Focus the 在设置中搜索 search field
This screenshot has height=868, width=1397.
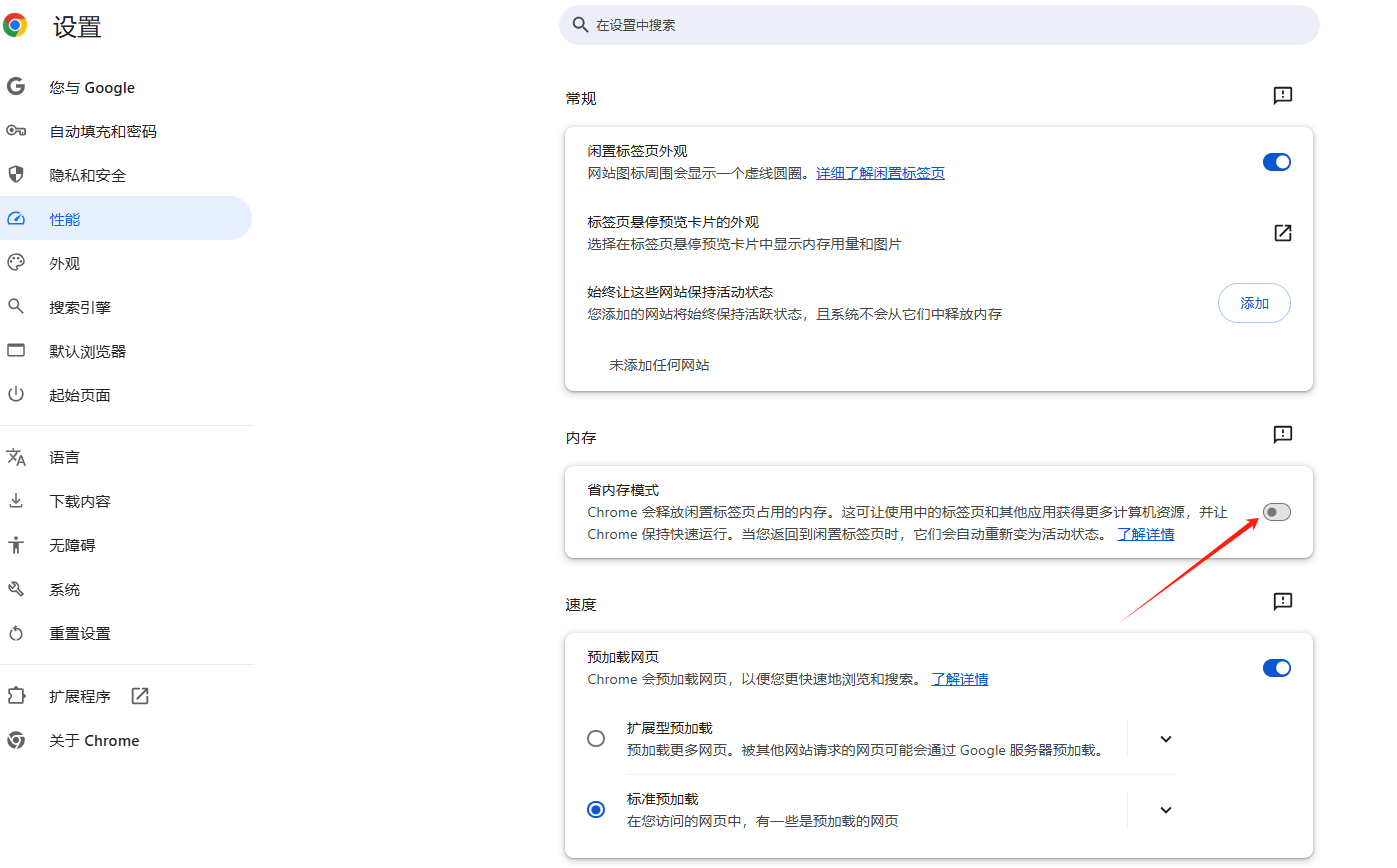[939, 25]
